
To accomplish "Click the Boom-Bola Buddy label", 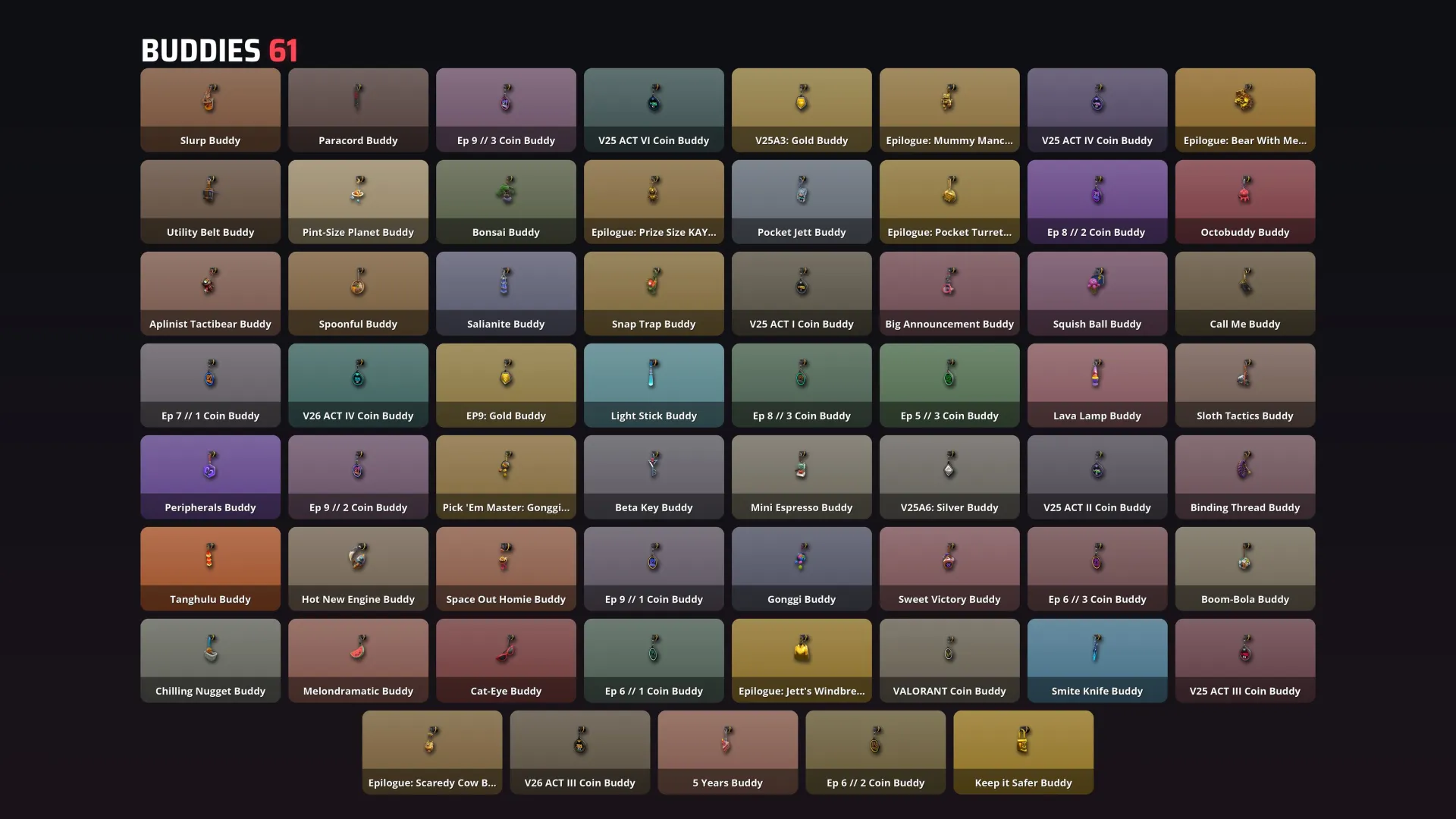I will point(1245,599).
